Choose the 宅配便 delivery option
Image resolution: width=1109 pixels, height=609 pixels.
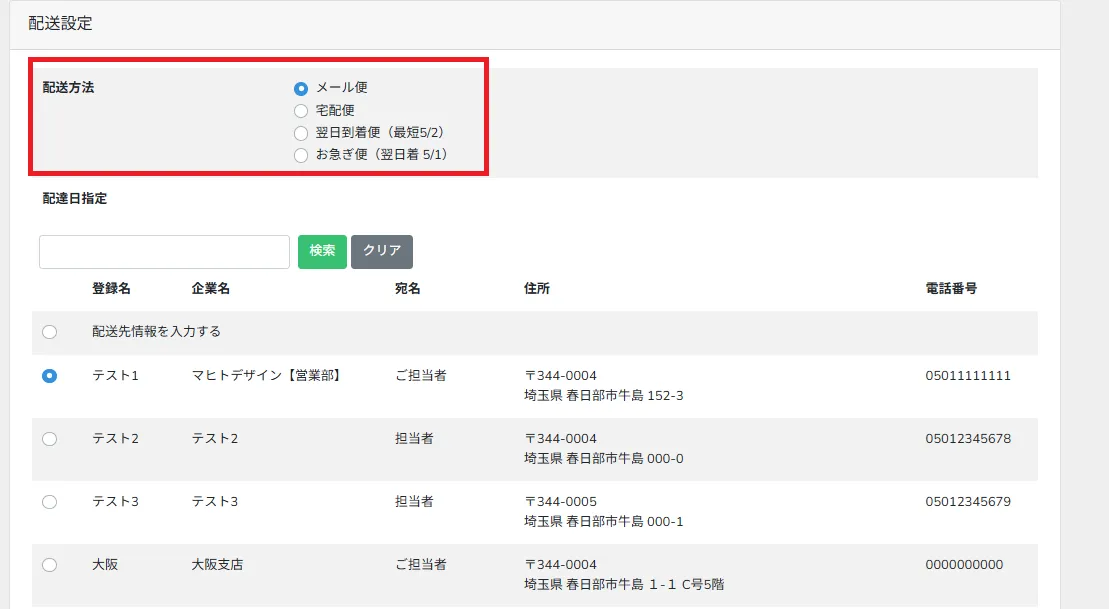[301, 110]
